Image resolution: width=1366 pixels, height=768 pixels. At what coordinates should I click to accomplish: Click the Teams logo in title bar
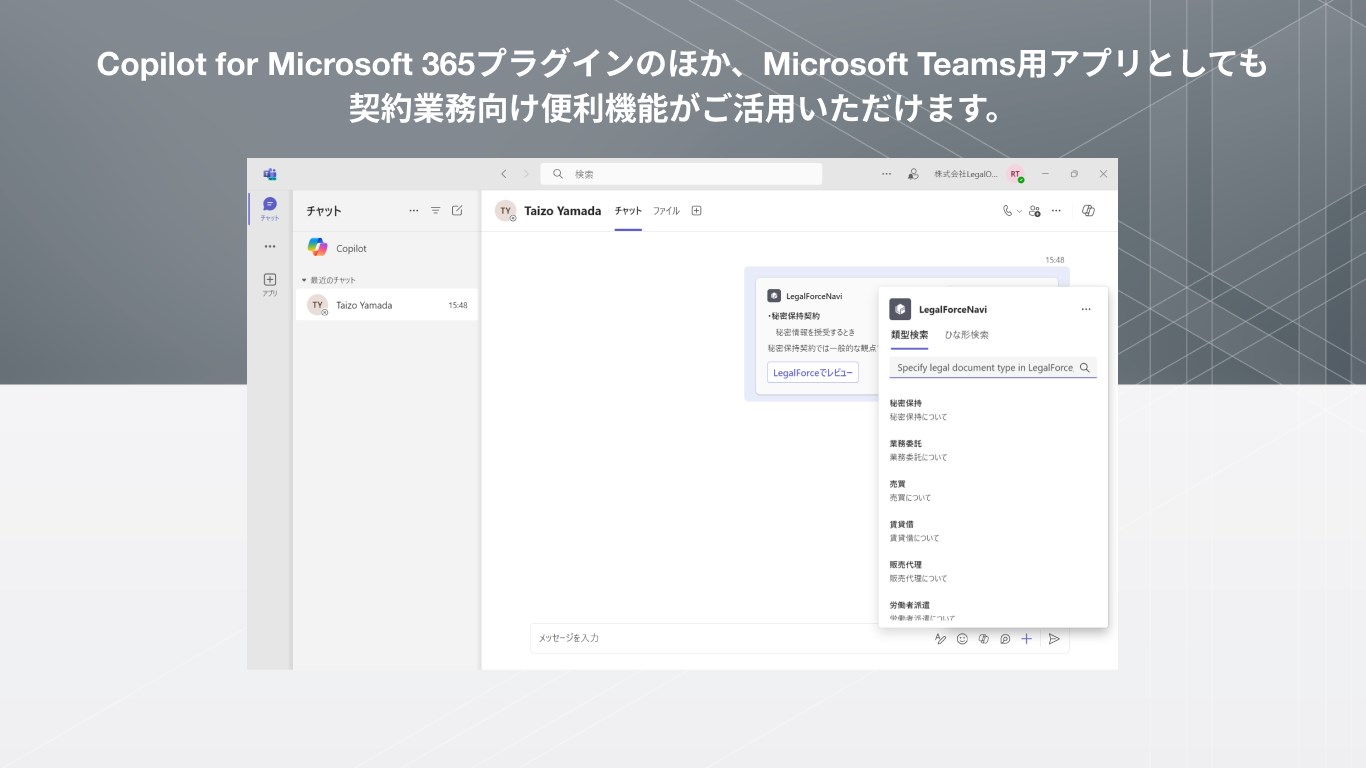269,174
